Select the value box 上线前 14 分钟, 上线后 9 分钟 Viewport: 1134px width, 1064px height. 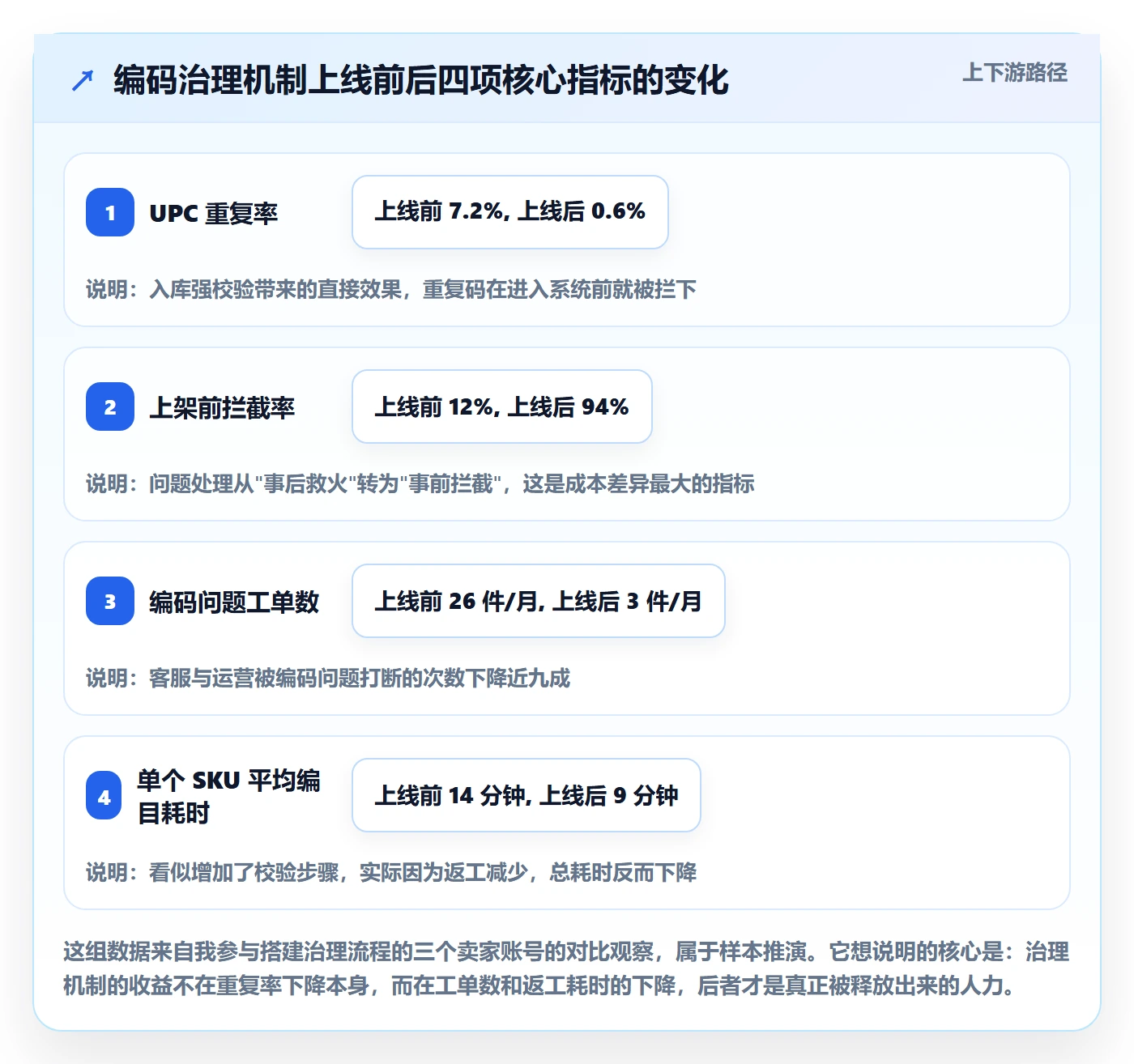point(526,795)
